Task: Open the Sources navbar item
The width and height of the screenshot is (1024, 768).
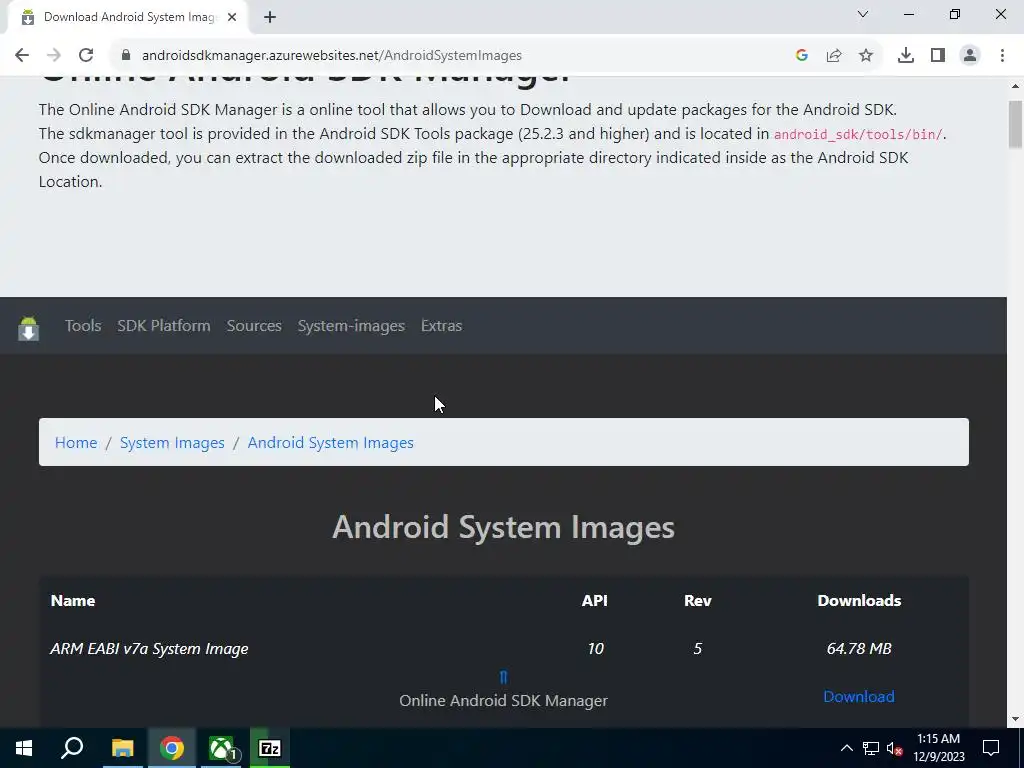Action: pyautogui.click(x=254, y=326)
